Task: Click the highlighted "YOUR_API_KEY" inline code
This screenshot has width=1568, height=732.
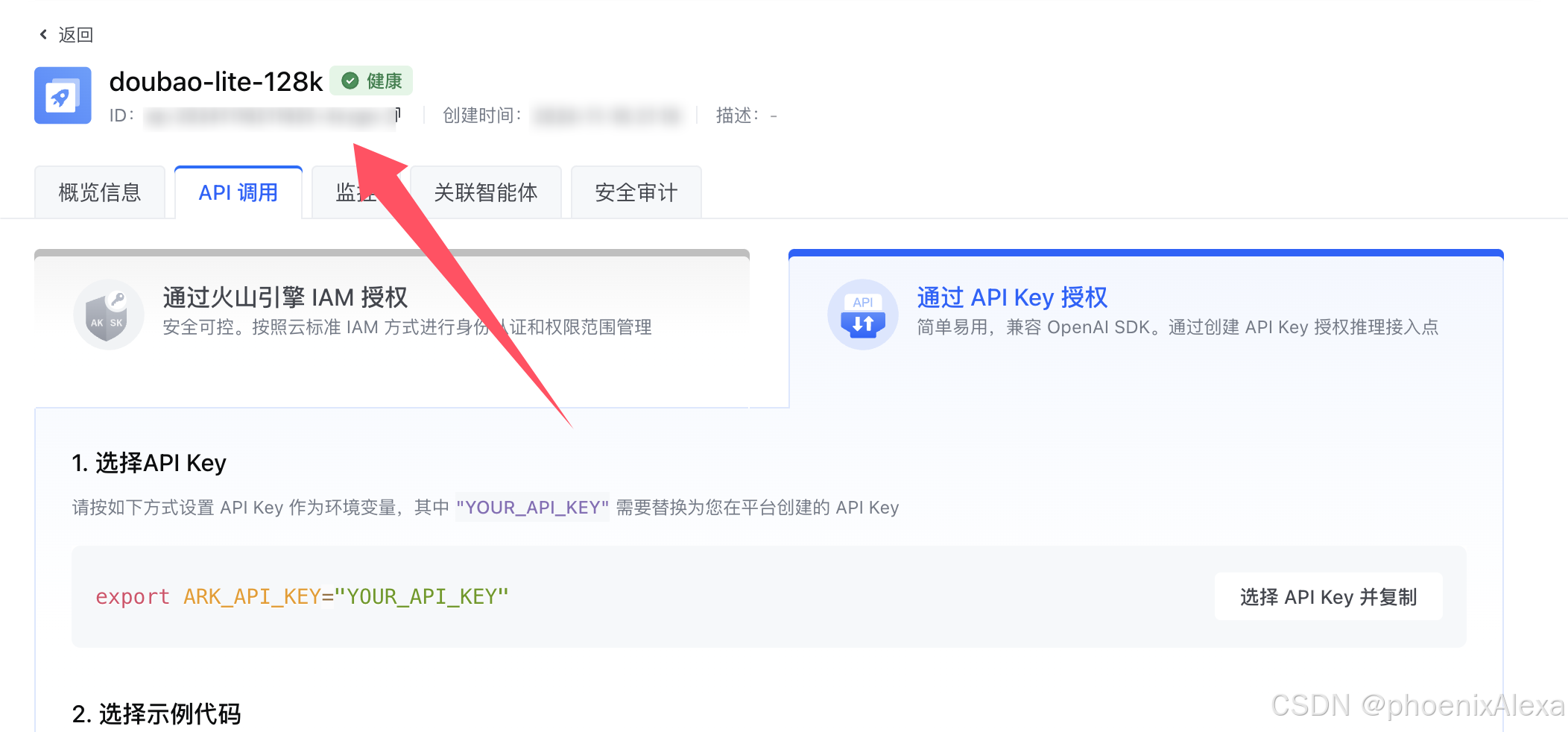Action: click(x=532, y=508)
